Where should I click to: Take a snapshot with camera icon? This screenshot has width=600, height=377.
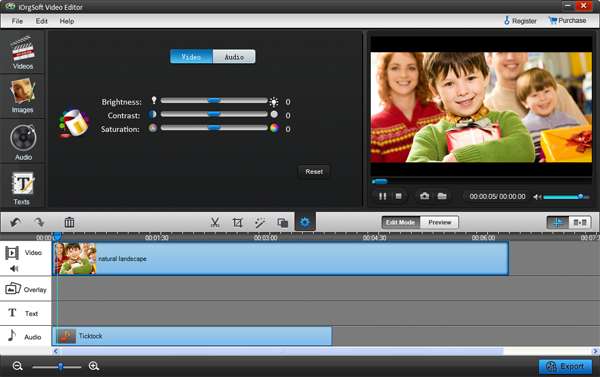[x=424, y=196]
